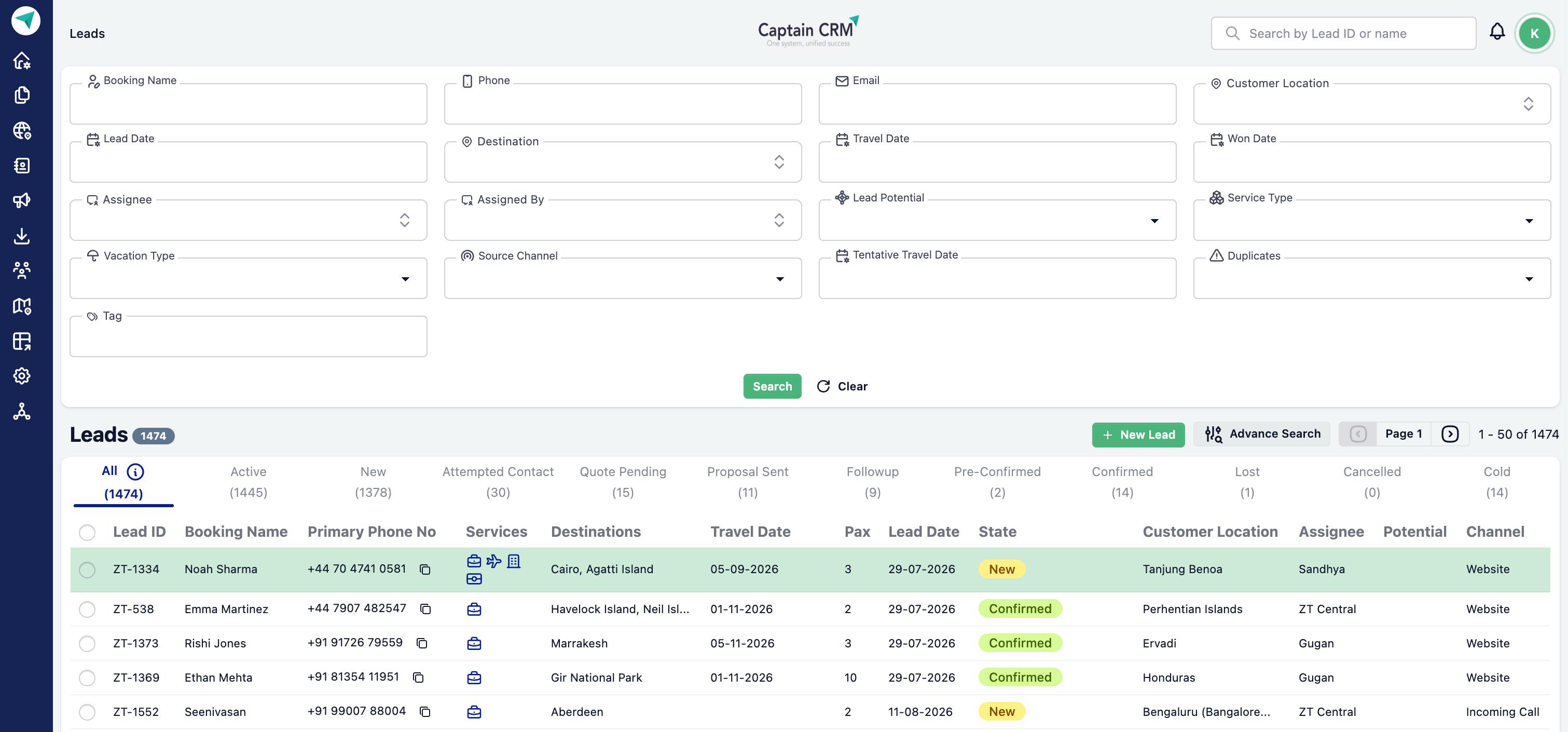Click the notification bell icon
1568x732 pixels.
click(1497, 32)
